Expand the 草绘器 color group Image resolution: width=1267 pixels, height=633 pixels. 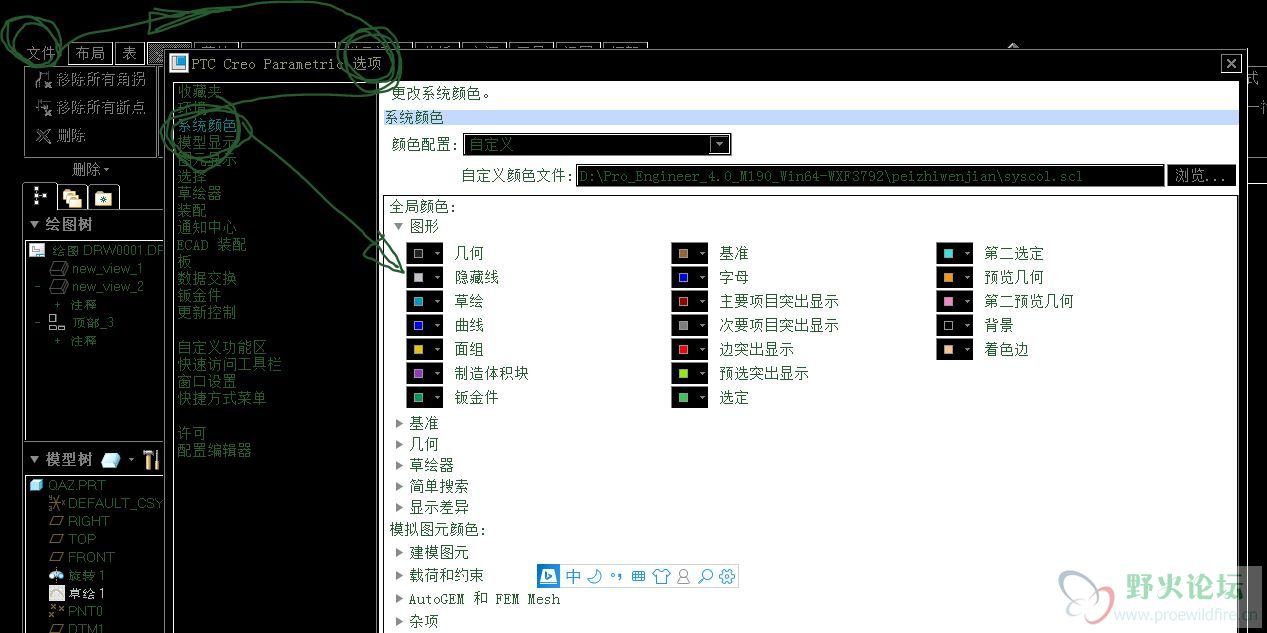click(399, 465)
